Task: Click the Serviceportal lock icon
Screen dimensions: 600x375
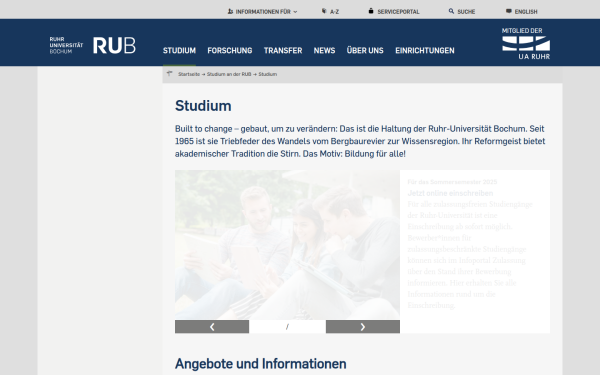Action: coord(370,11)
